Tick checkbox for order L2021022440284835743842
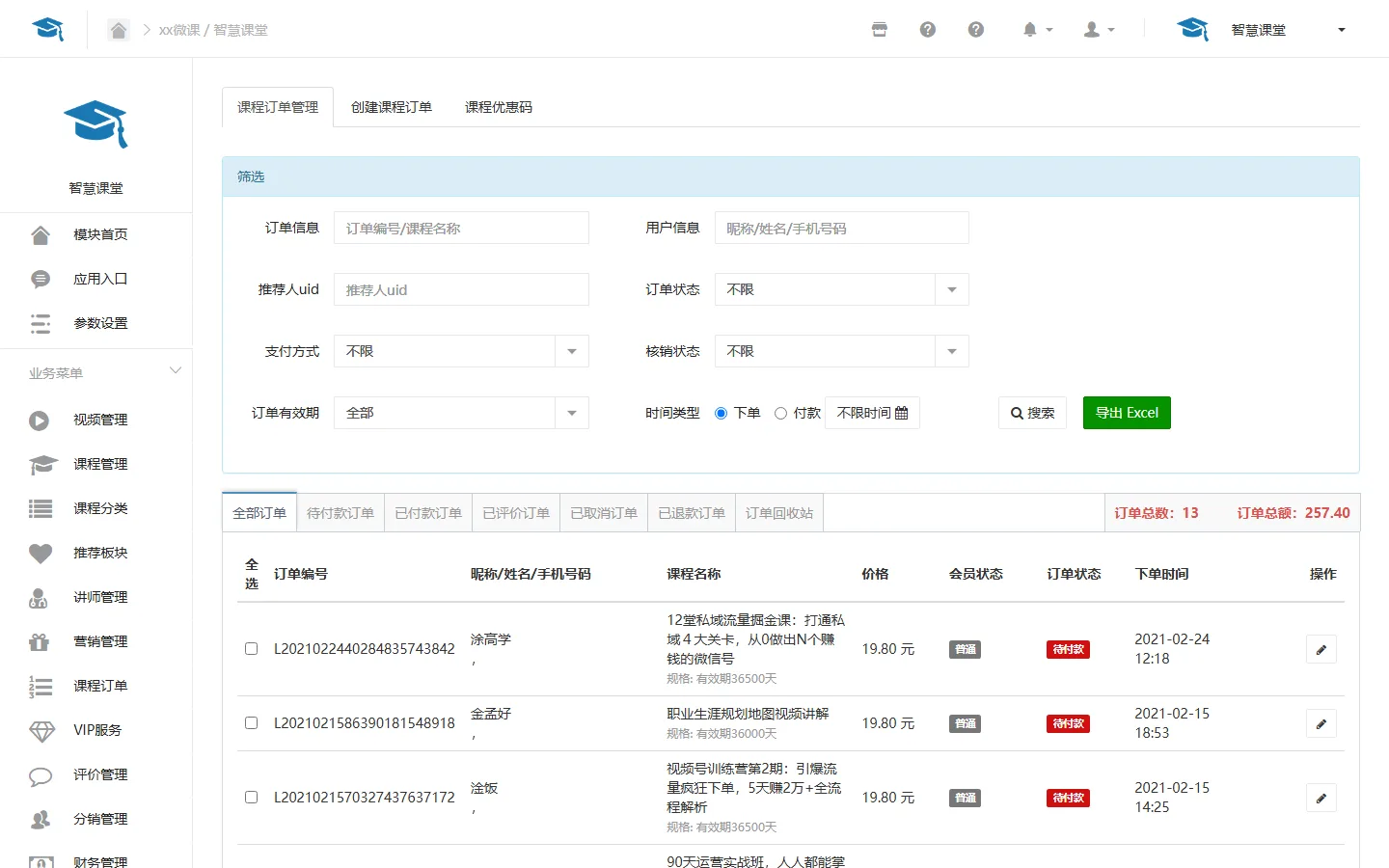 pyautogui.click(x=251, y=649)
